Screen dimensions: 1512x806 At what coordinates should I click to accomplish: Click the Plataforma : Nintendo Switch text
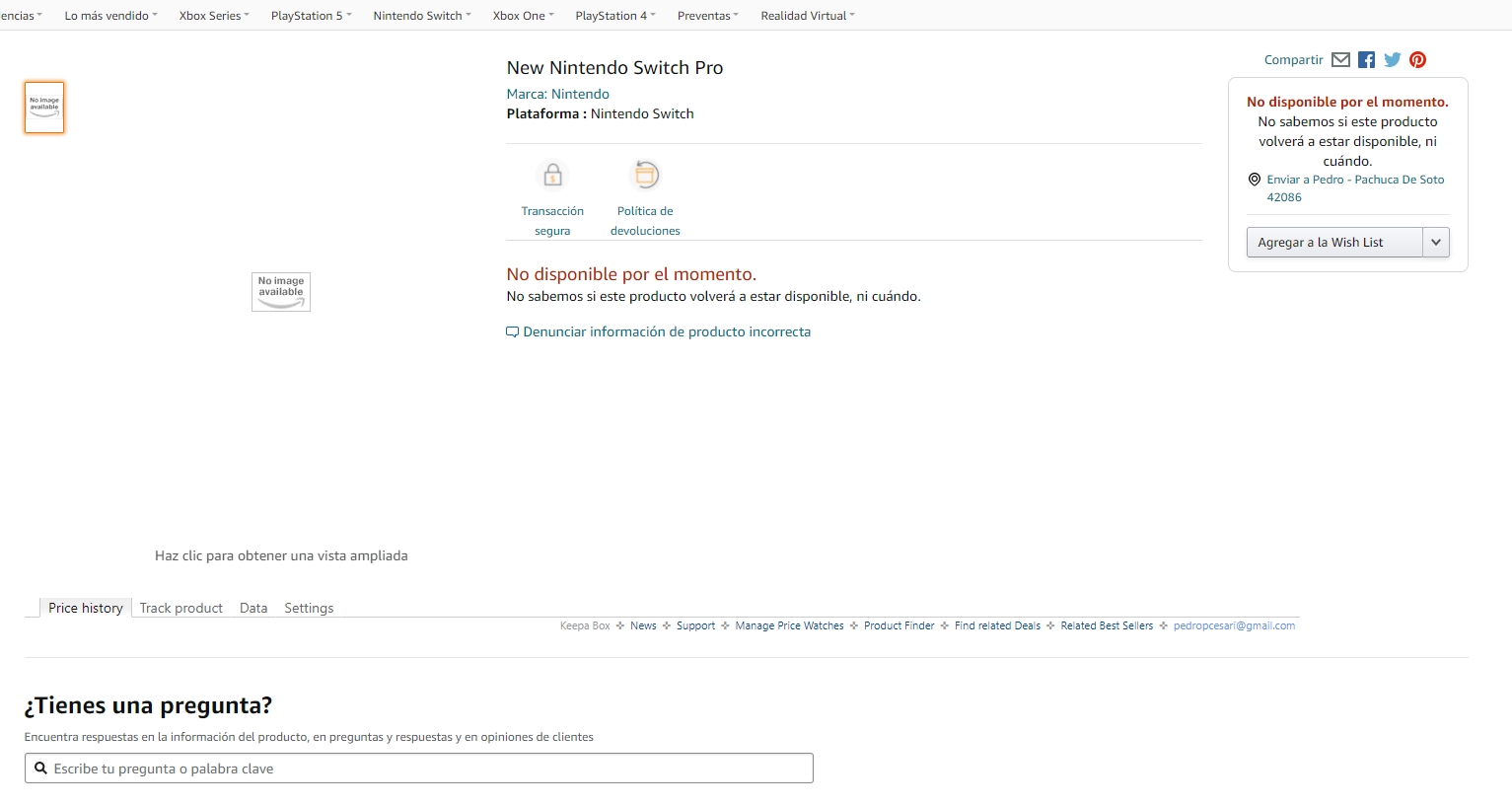(x=600, y=113)
